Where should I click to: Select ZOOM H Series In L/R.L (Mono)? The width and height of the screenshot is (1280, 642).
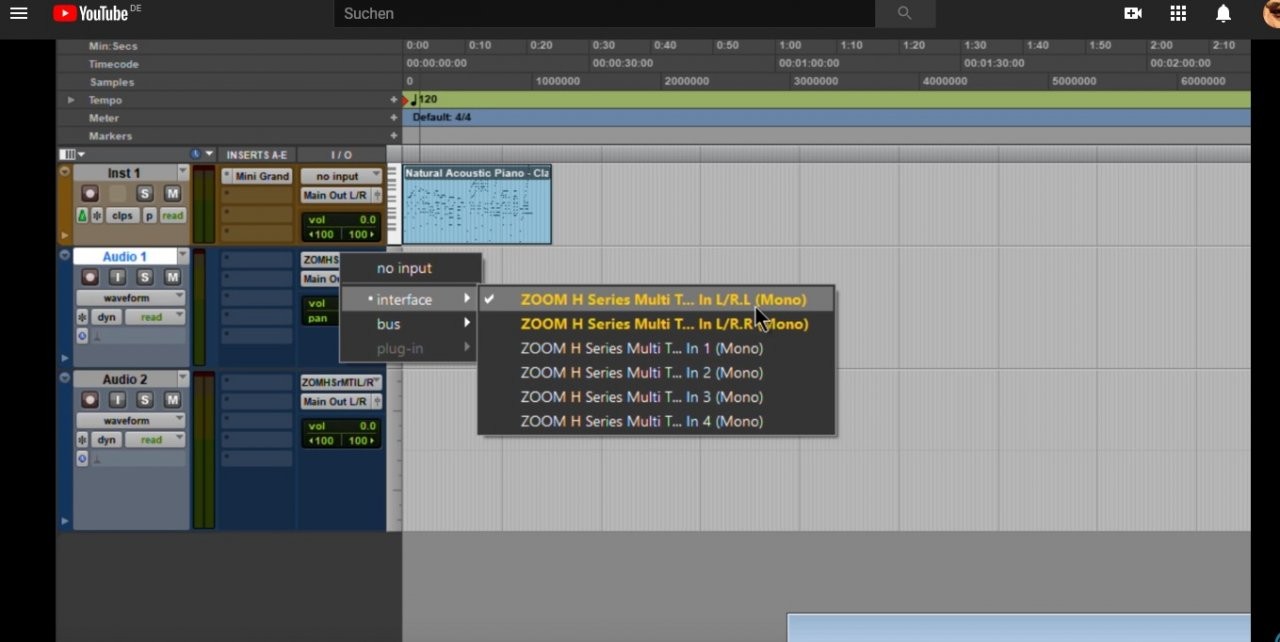click(657, 299)
